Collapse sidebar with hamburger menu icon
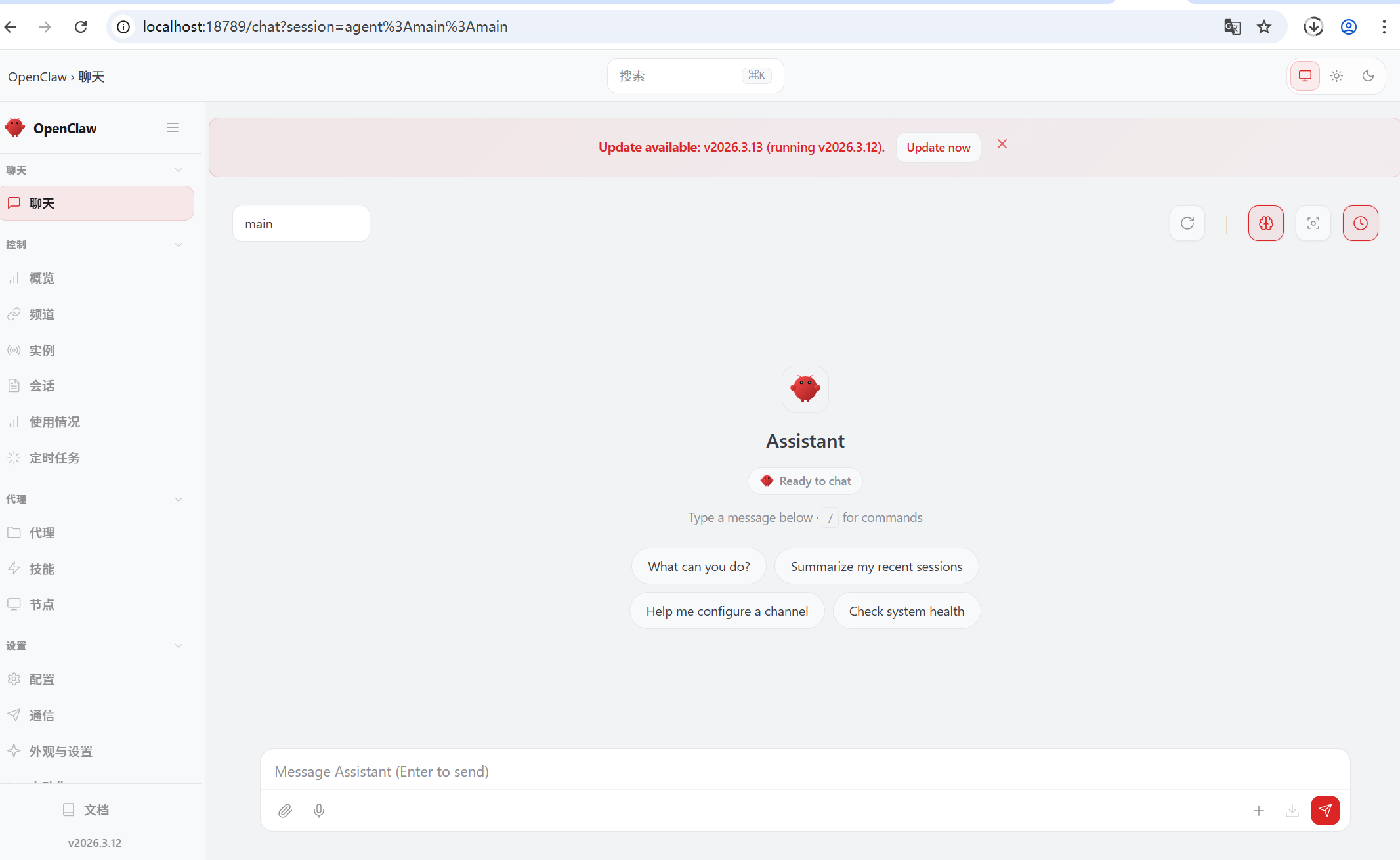 [173, 128]
